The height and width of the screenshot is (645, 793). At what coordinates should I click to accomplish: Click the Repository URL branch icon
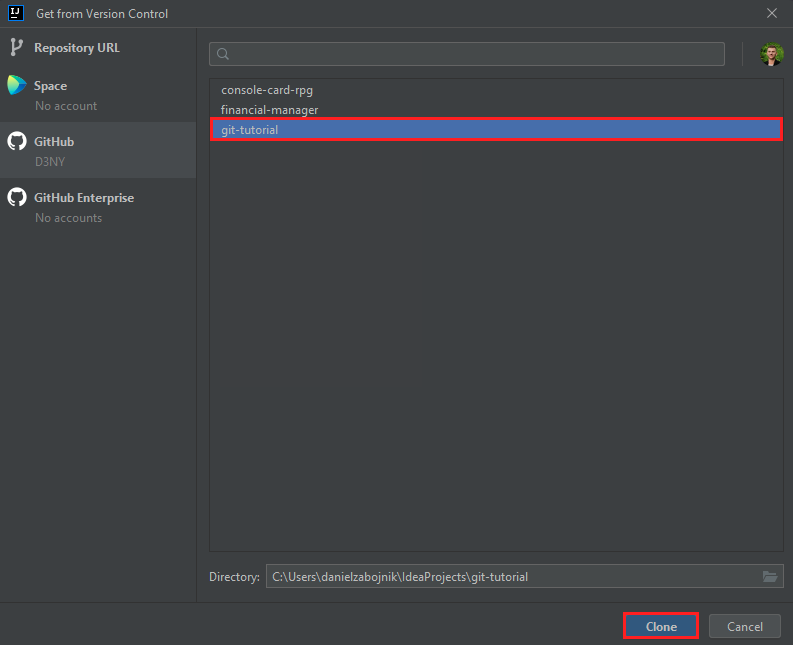point(16,47)
